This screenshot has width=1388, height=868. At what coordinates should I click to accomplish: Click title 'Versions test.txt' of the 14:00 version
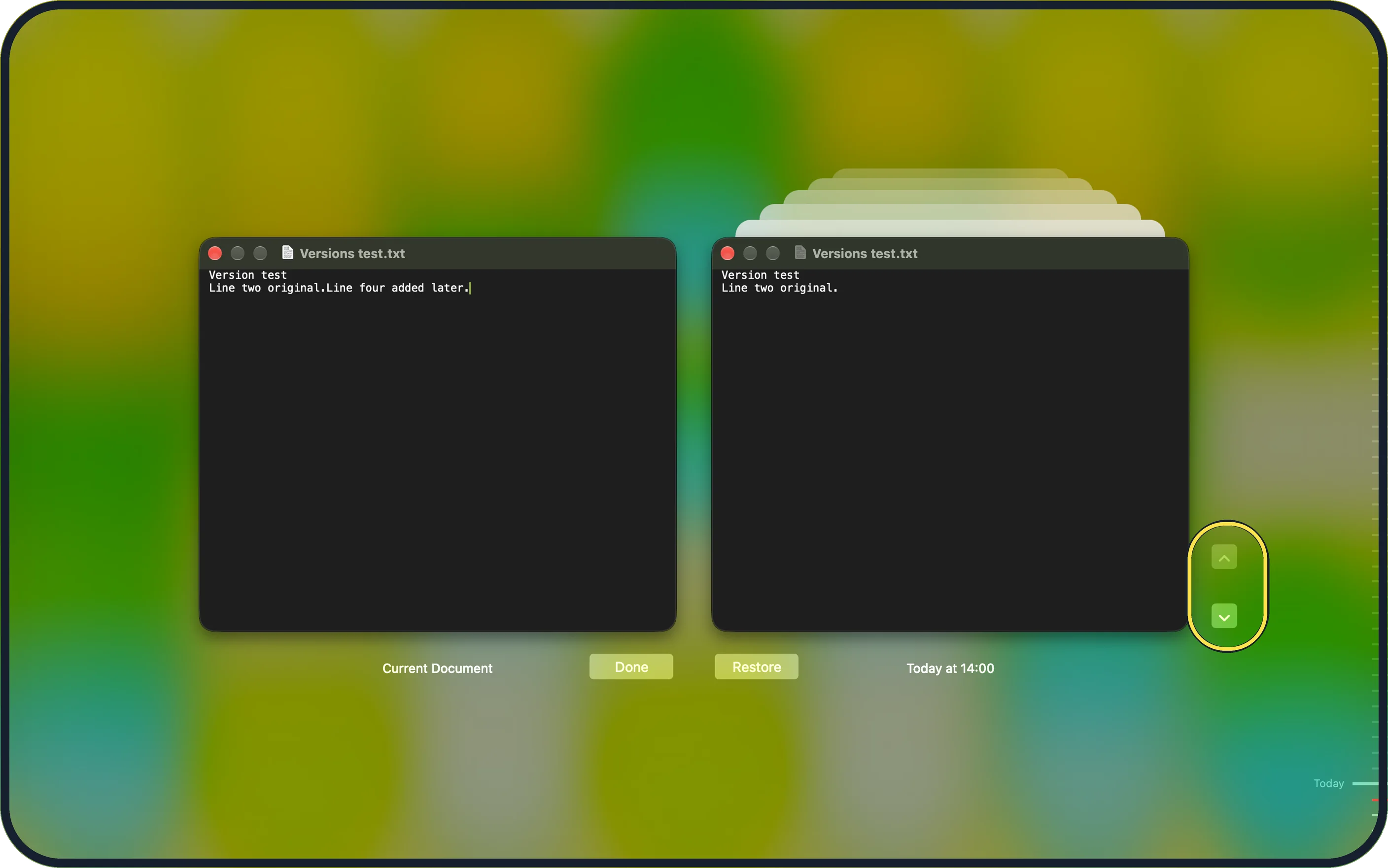(x=864, y=253)
